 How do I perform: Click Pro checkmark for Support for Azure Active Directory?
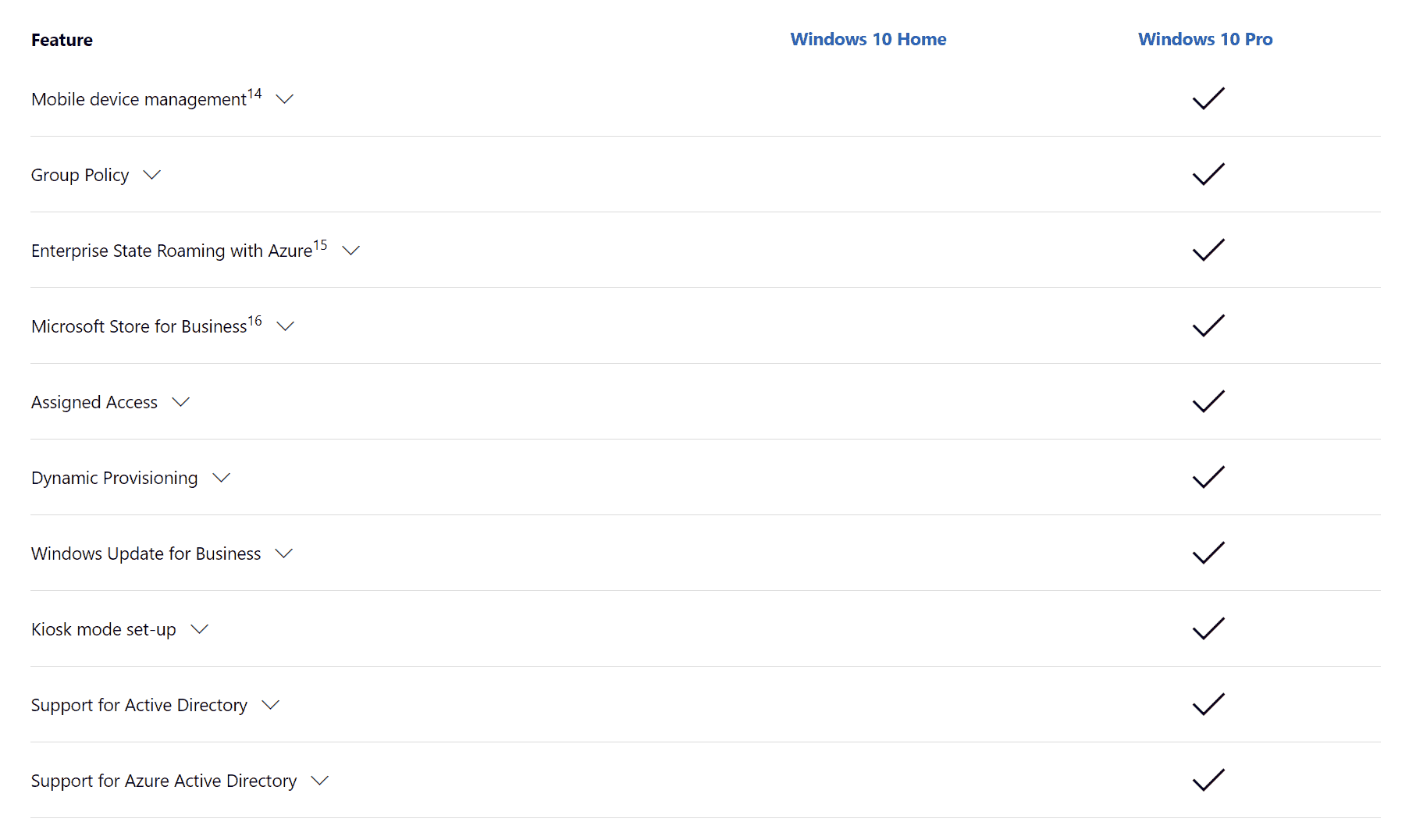1208,780
